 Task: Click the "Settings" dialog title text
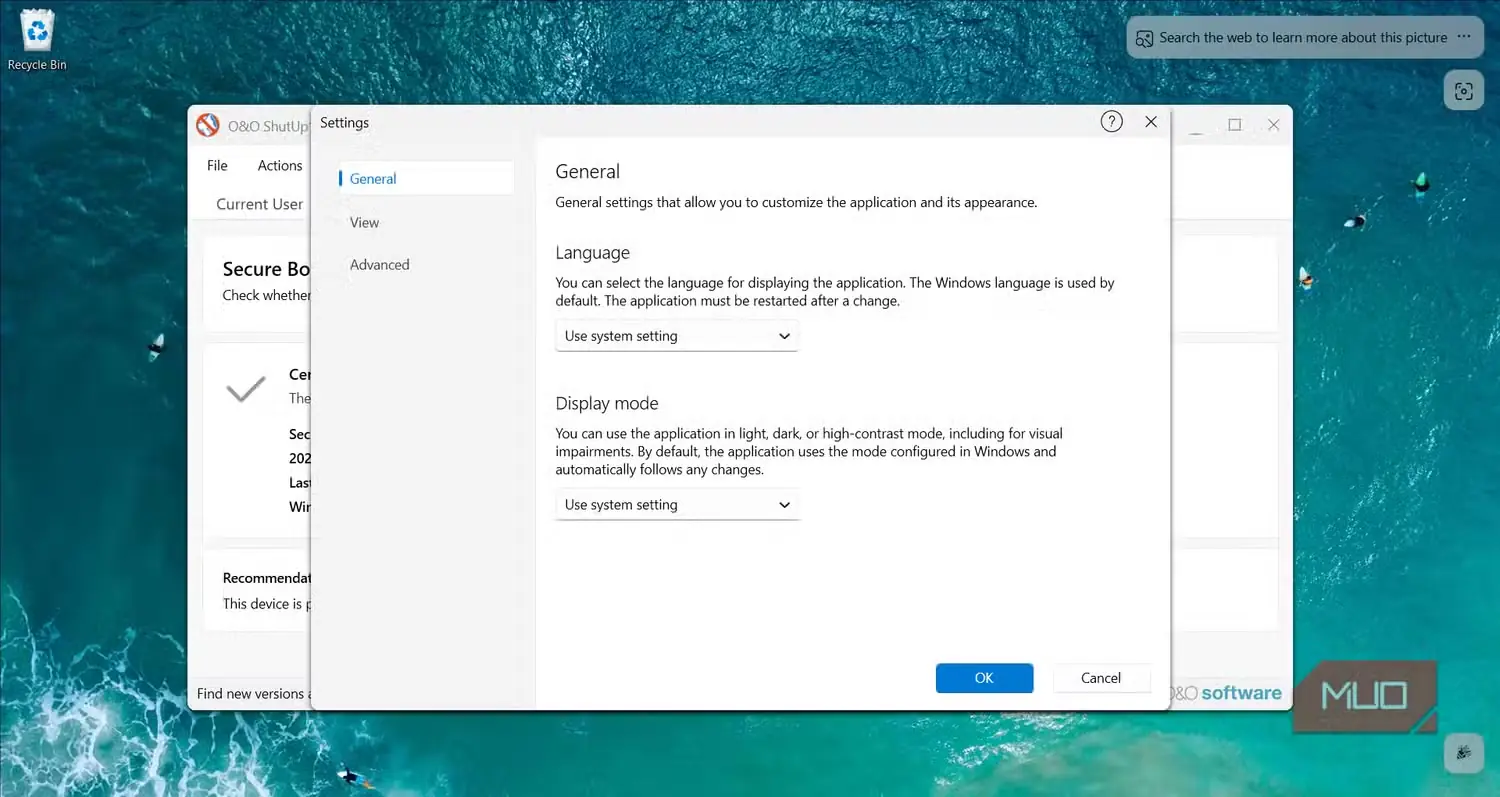point(344,123)
